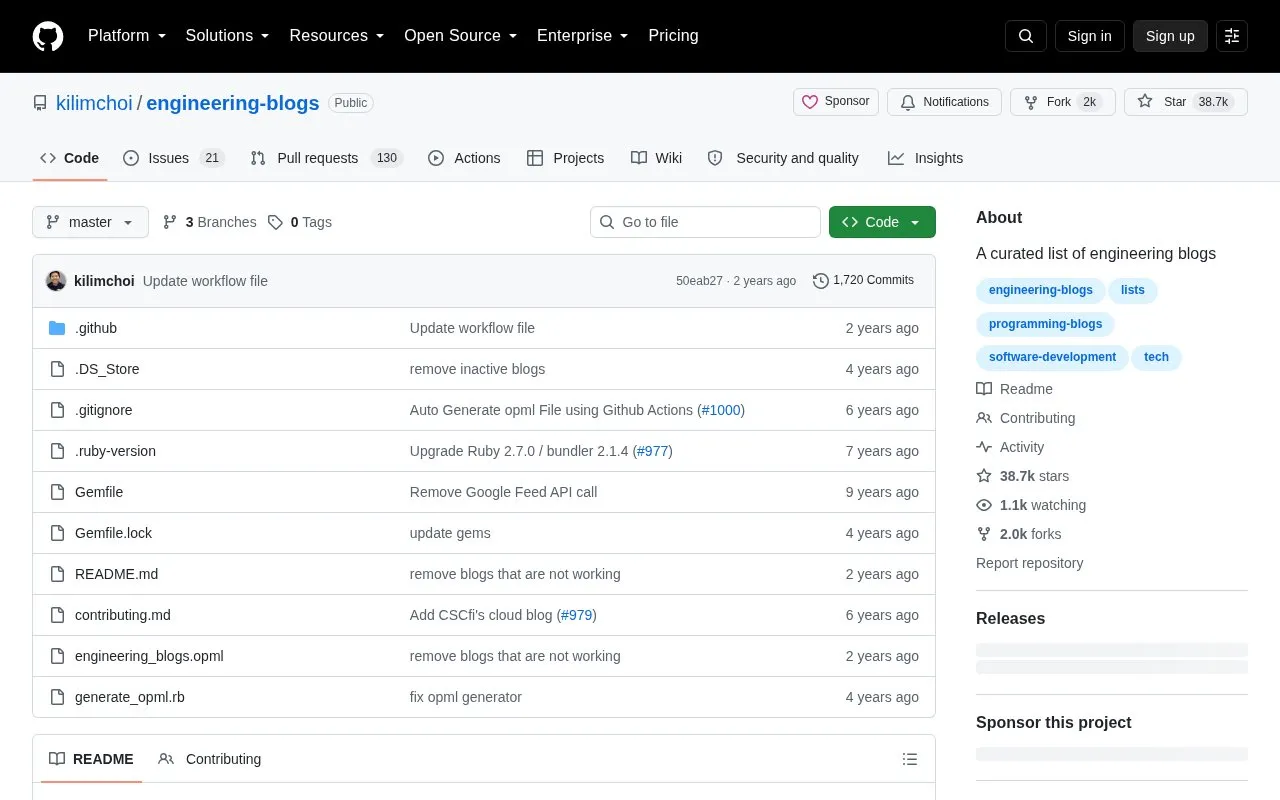This screenshot has height=800, width=1280.
Task: Expand the Resources menu
Action: 337,36
